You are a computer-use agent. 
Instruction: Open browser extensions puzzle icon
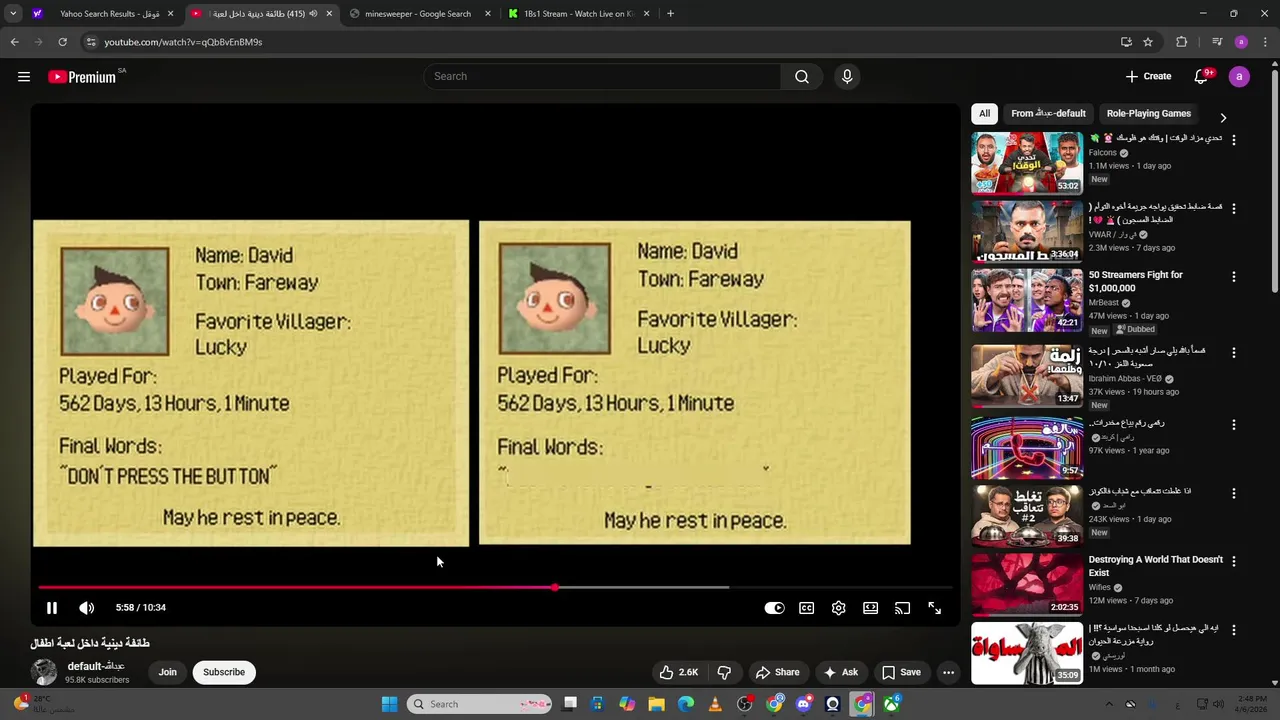point(1181,42)
